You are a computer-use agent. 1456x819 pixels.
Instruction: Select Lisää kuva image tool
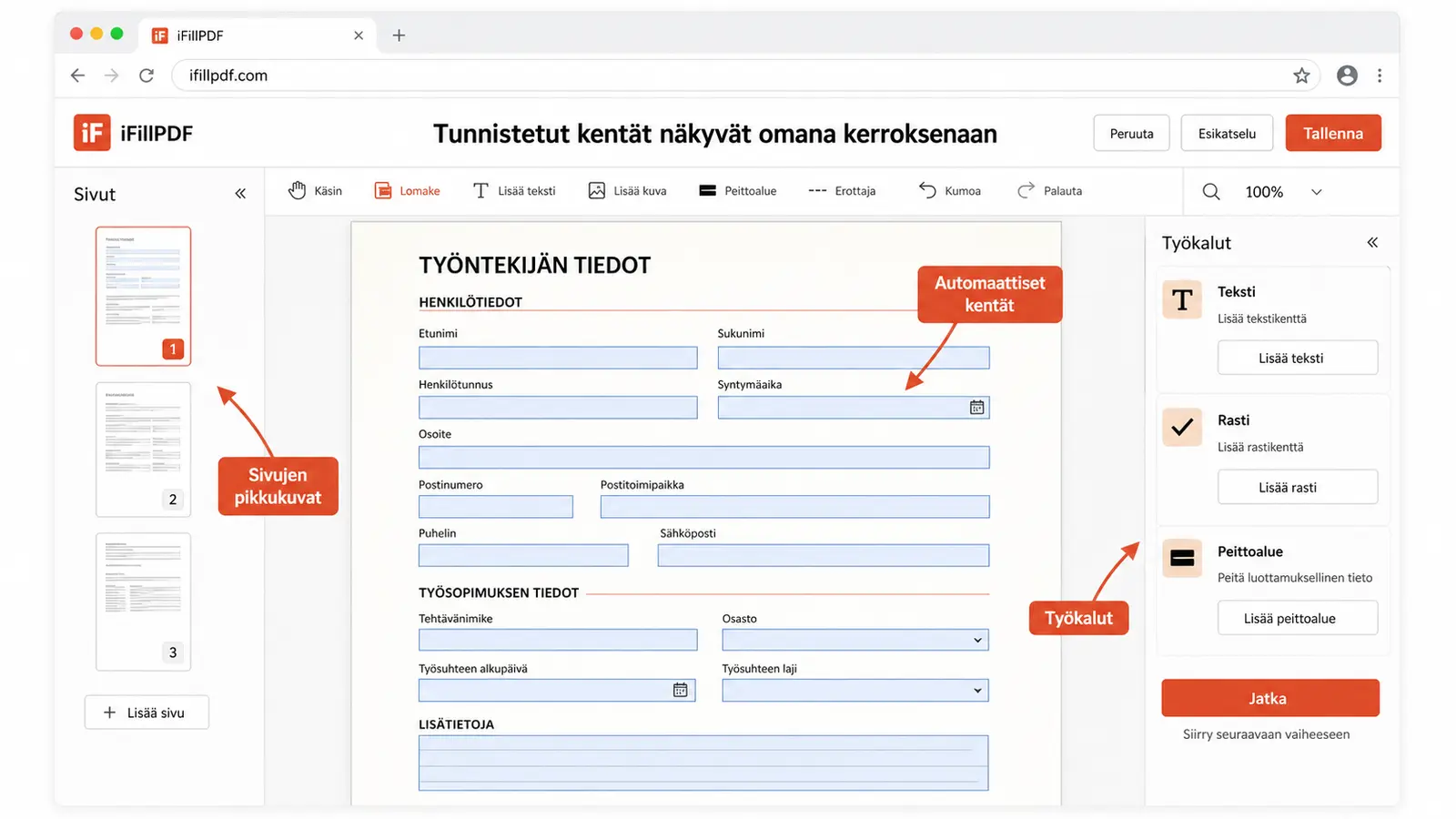coord(627,191)
